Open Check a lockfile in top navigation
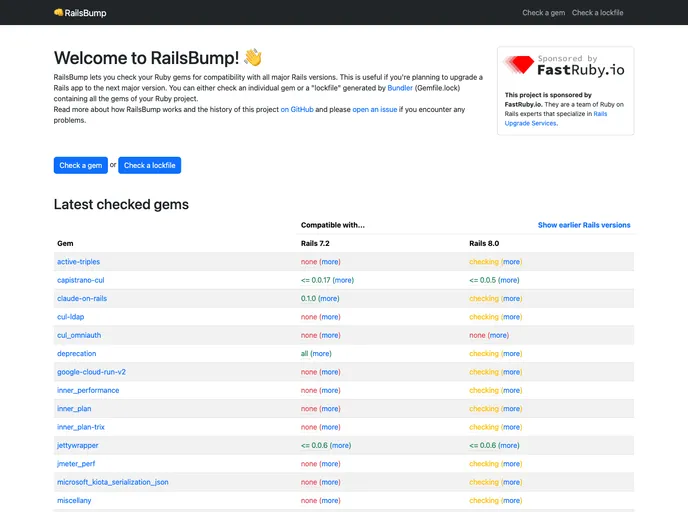Image resolution: width=688 pixels, height=512 pixels. [x=597, y=13]
